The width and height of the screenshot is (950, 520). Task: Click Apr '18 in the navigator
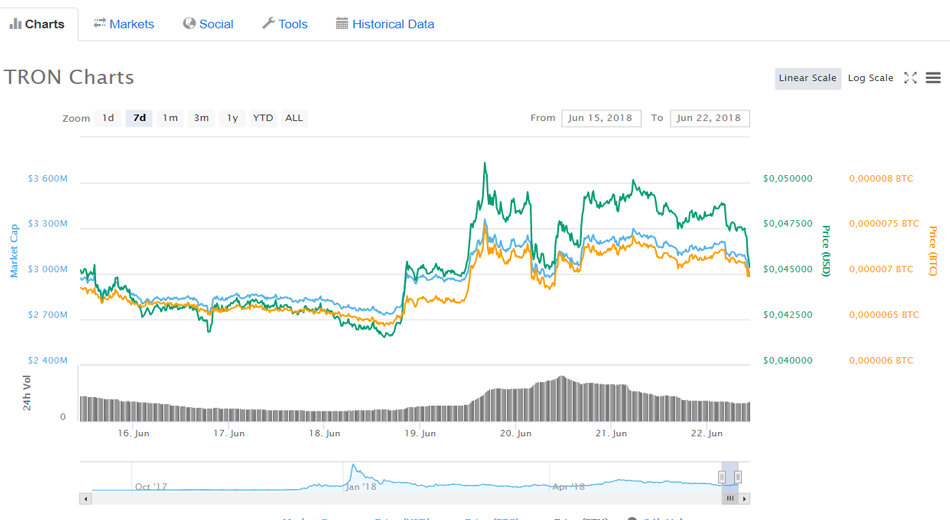click(x=568, y=487)
